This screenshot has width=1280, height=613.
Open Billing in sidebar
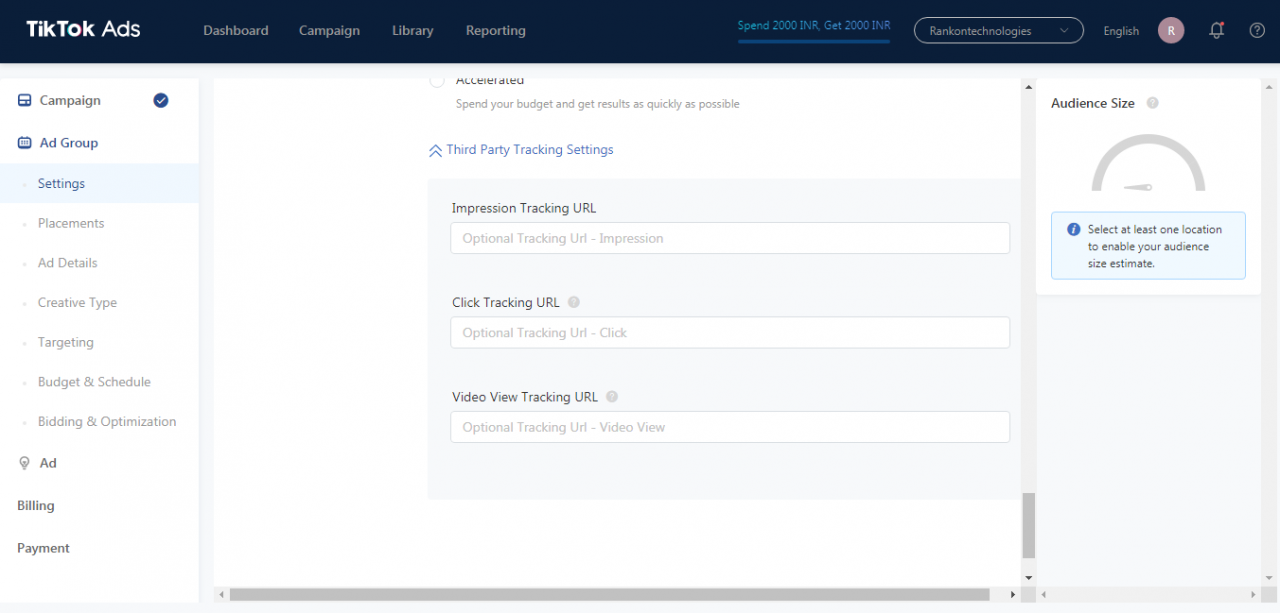[36, 506]
